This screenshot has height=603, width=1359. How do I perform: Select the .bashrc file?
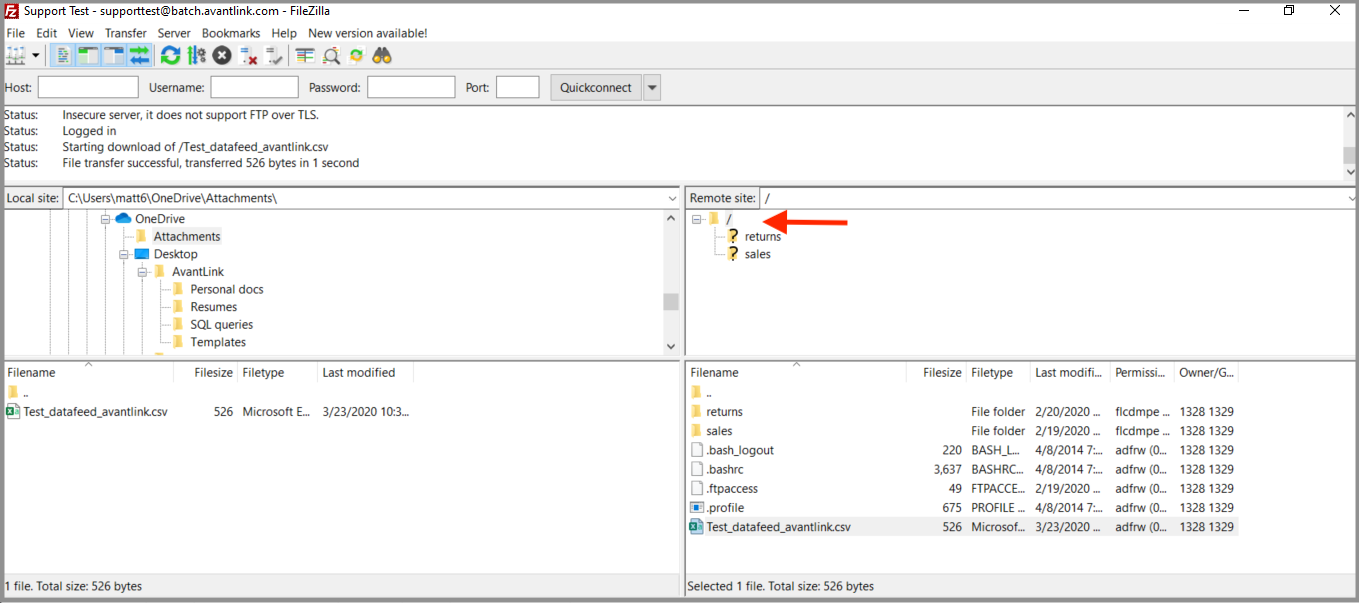pyautogui.click(x=962, y=469)
